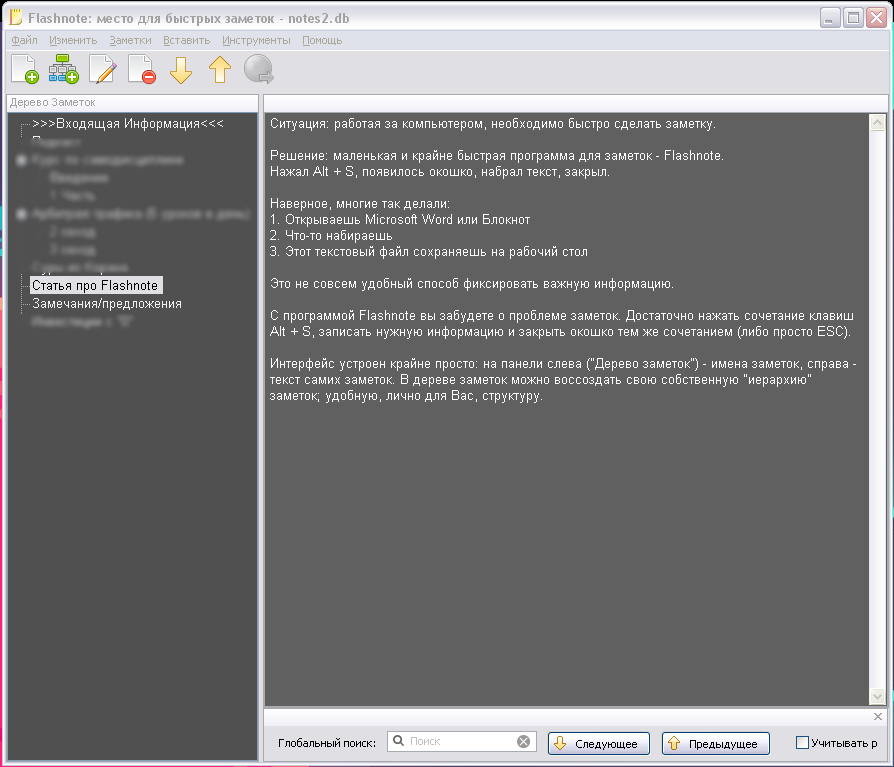Click the gray round arrow toolbar icon
This screenshot has height=767, width=894.
point(258,70)
